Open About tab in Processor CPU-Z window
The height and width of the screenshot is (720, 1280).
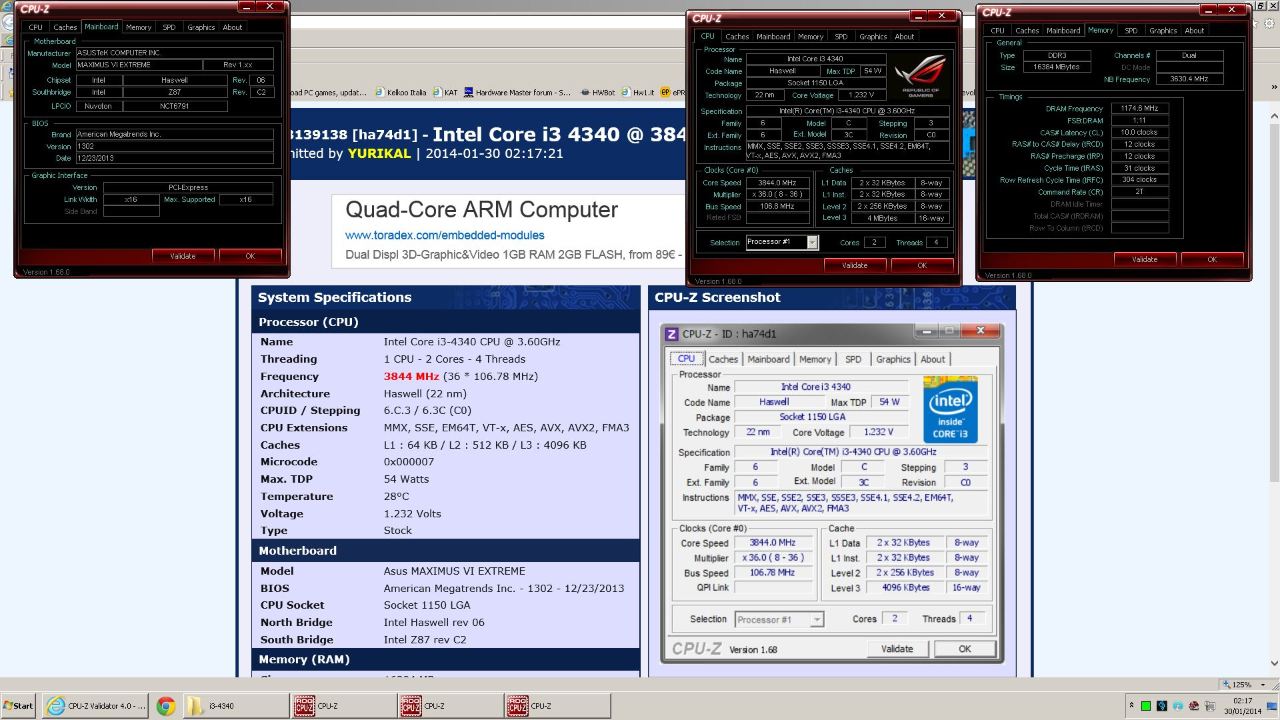tap(904, 36)
